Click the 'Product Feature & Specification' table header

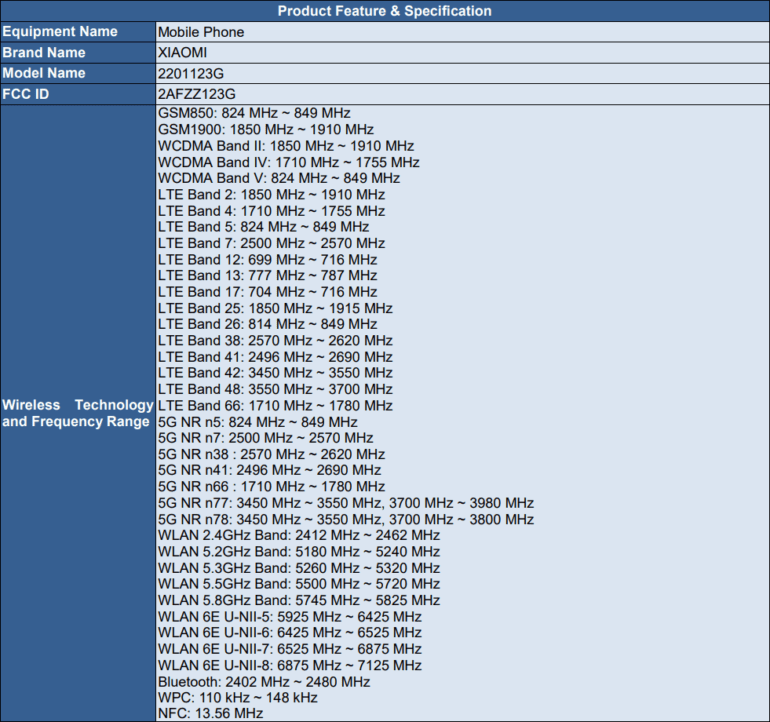click(385, 11)
